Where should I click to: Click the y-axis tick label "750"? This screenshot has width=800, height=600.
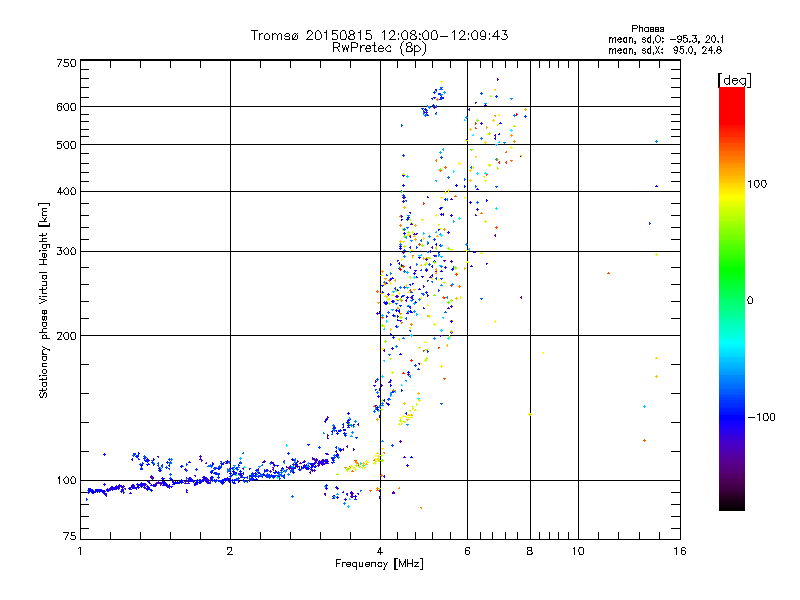point(66,63)
